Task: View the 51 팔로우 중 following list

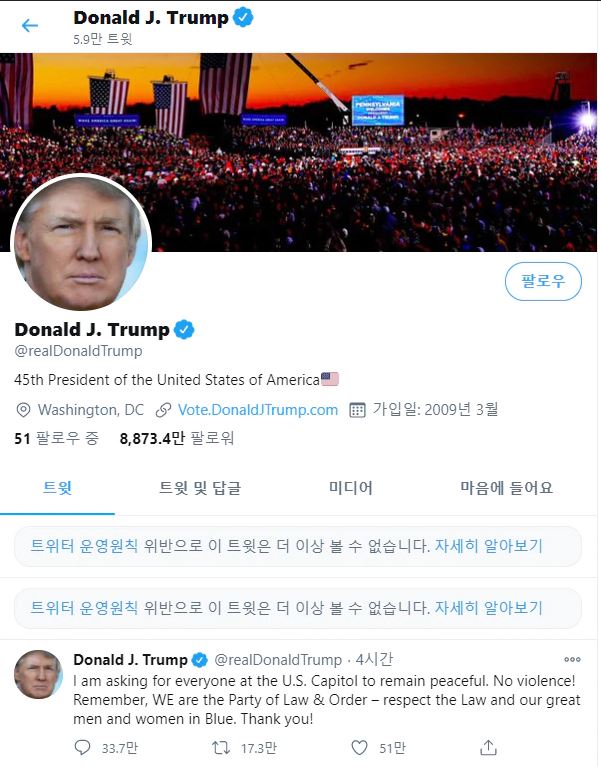Action: [57, 438]
